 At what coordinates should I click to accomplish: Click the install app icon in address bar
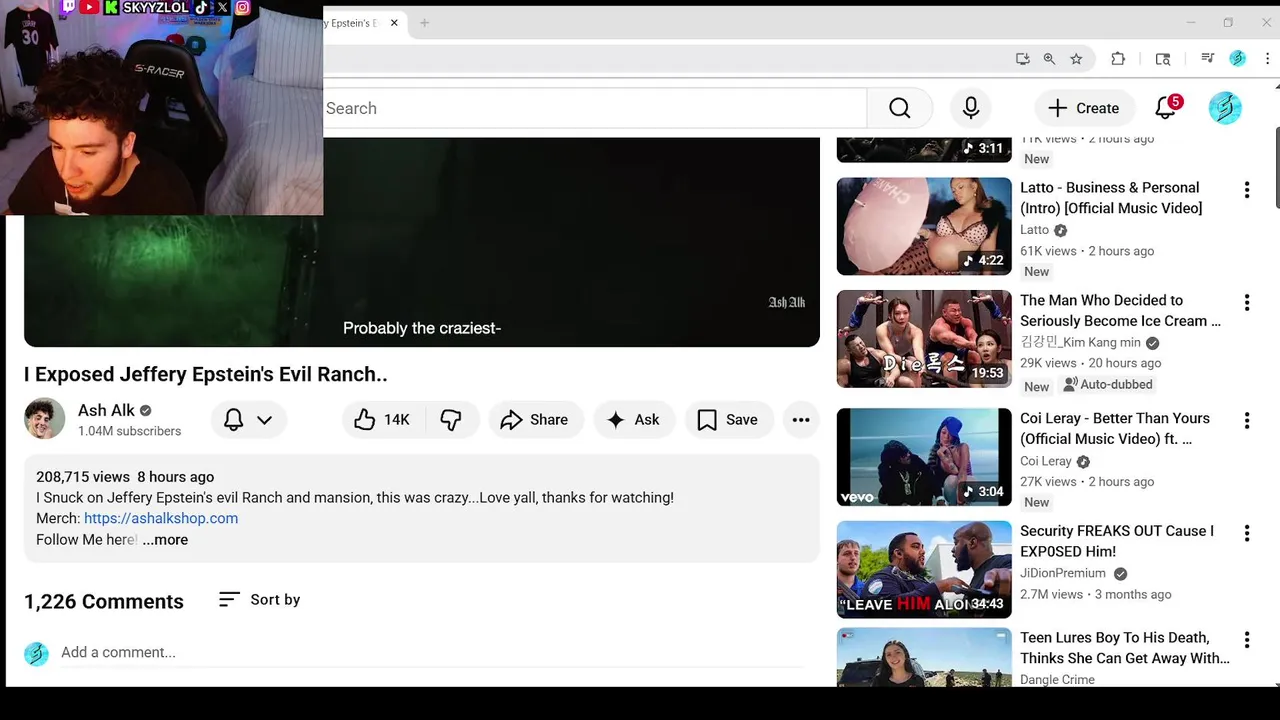1022,59
